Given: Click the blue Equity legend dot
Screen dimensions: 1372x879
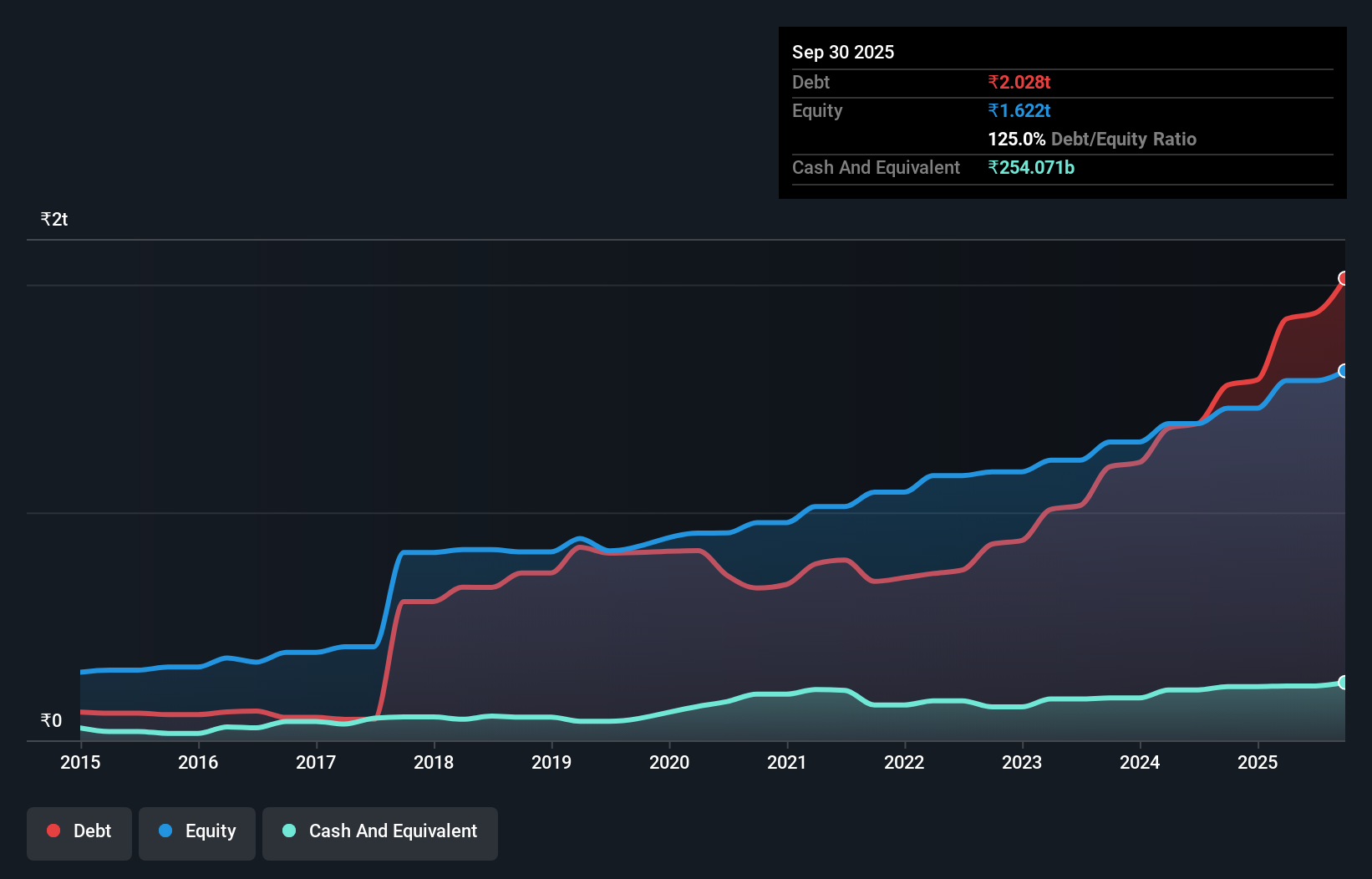Looking at the screenshot, I should click(x=165, y=831).
